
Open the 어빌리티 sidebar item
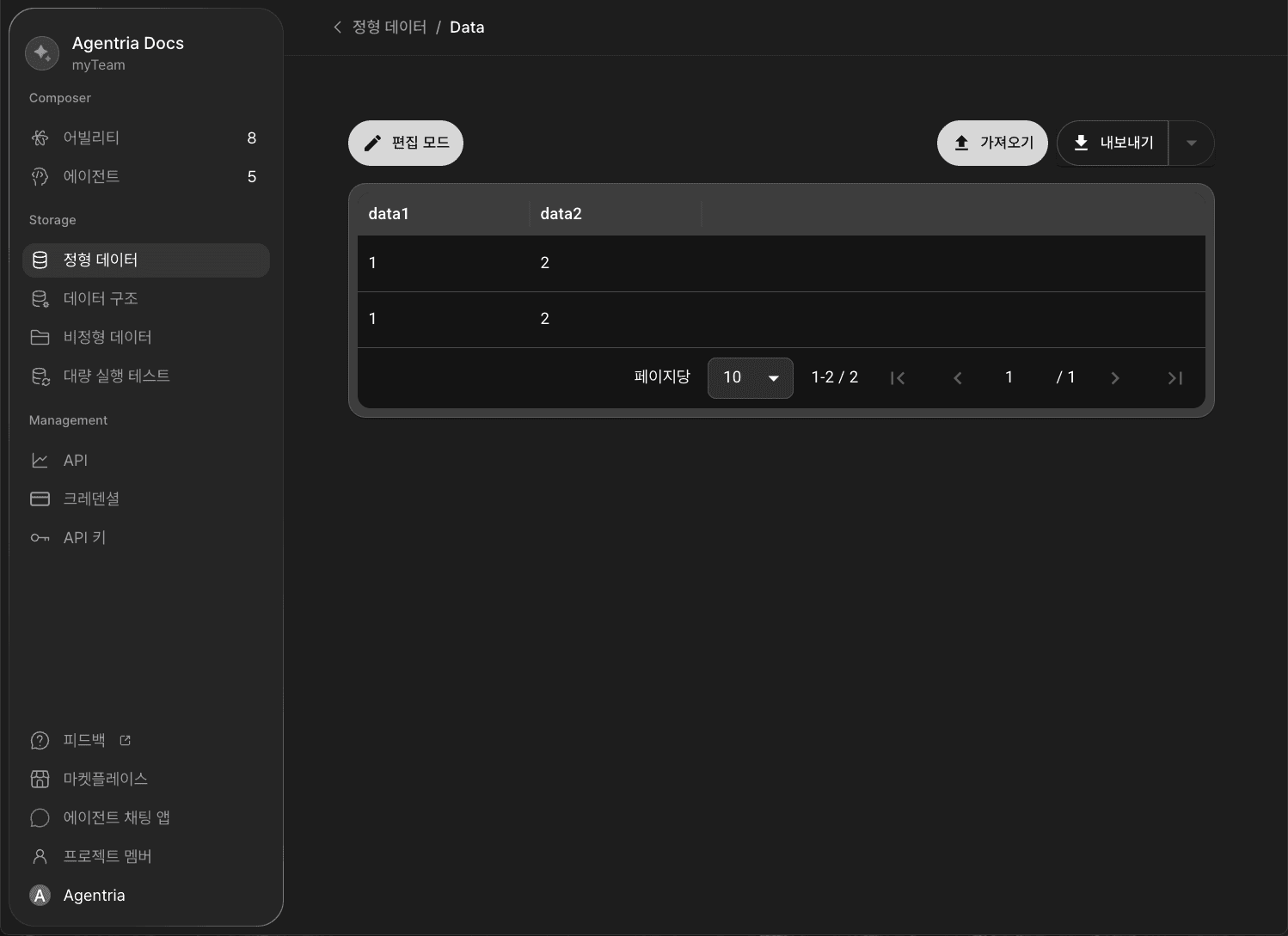pyautogui.click(x=146, y=138)
